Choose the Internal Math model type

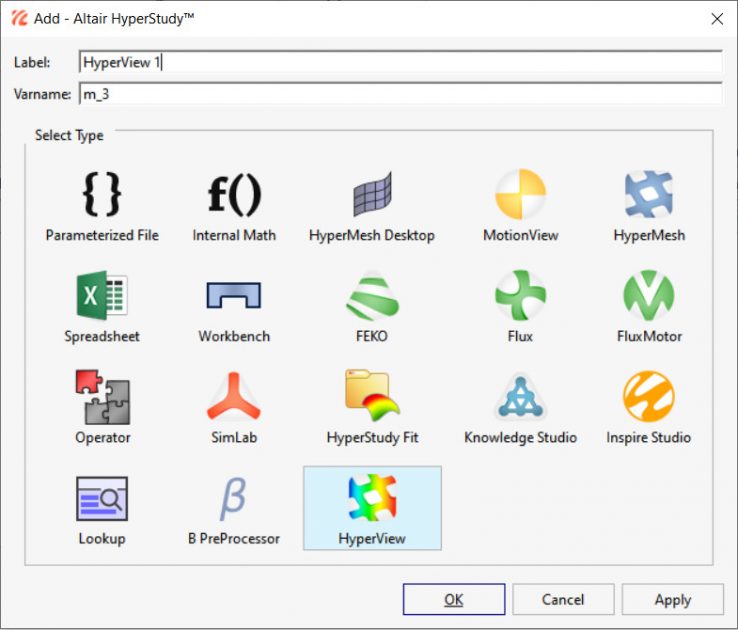234,196
